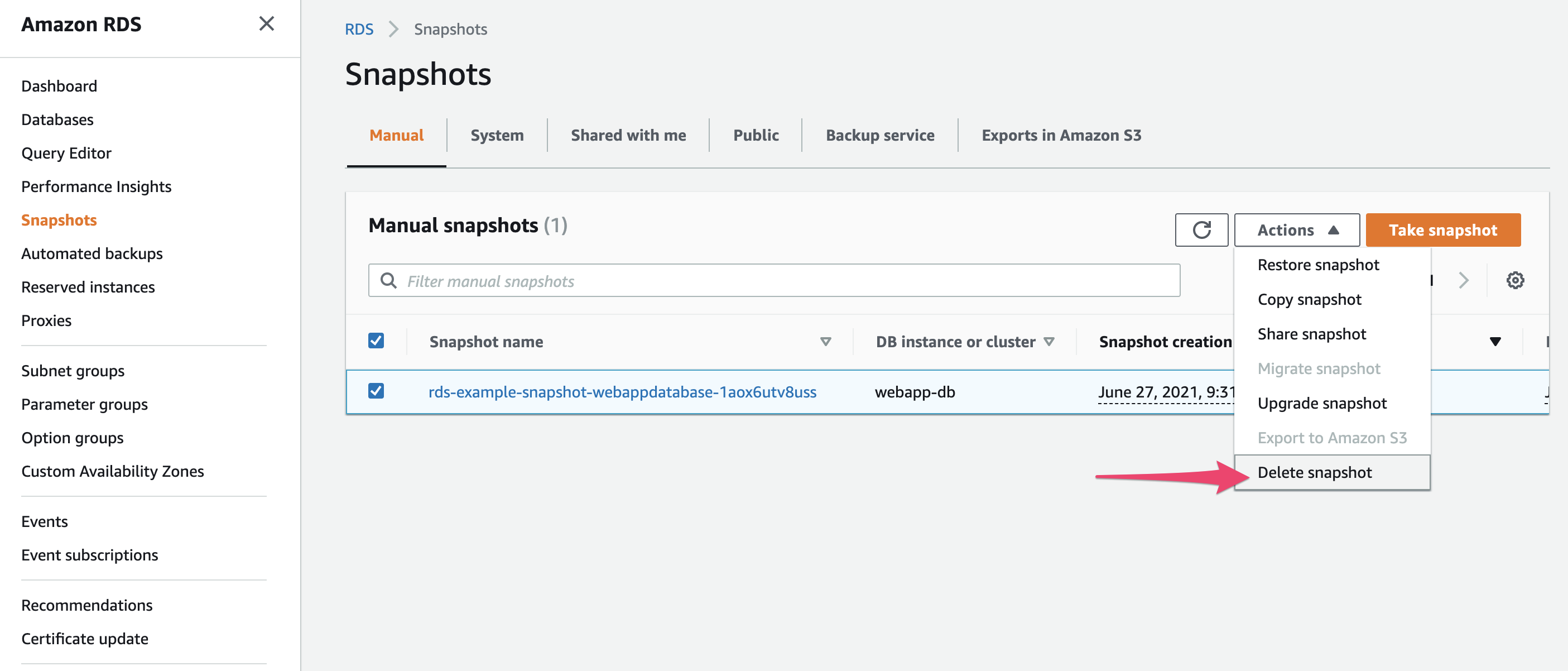Toggle the select all snapshots checkbox
The height and width of the screenshot is (671, 1568).
(377, 340)
